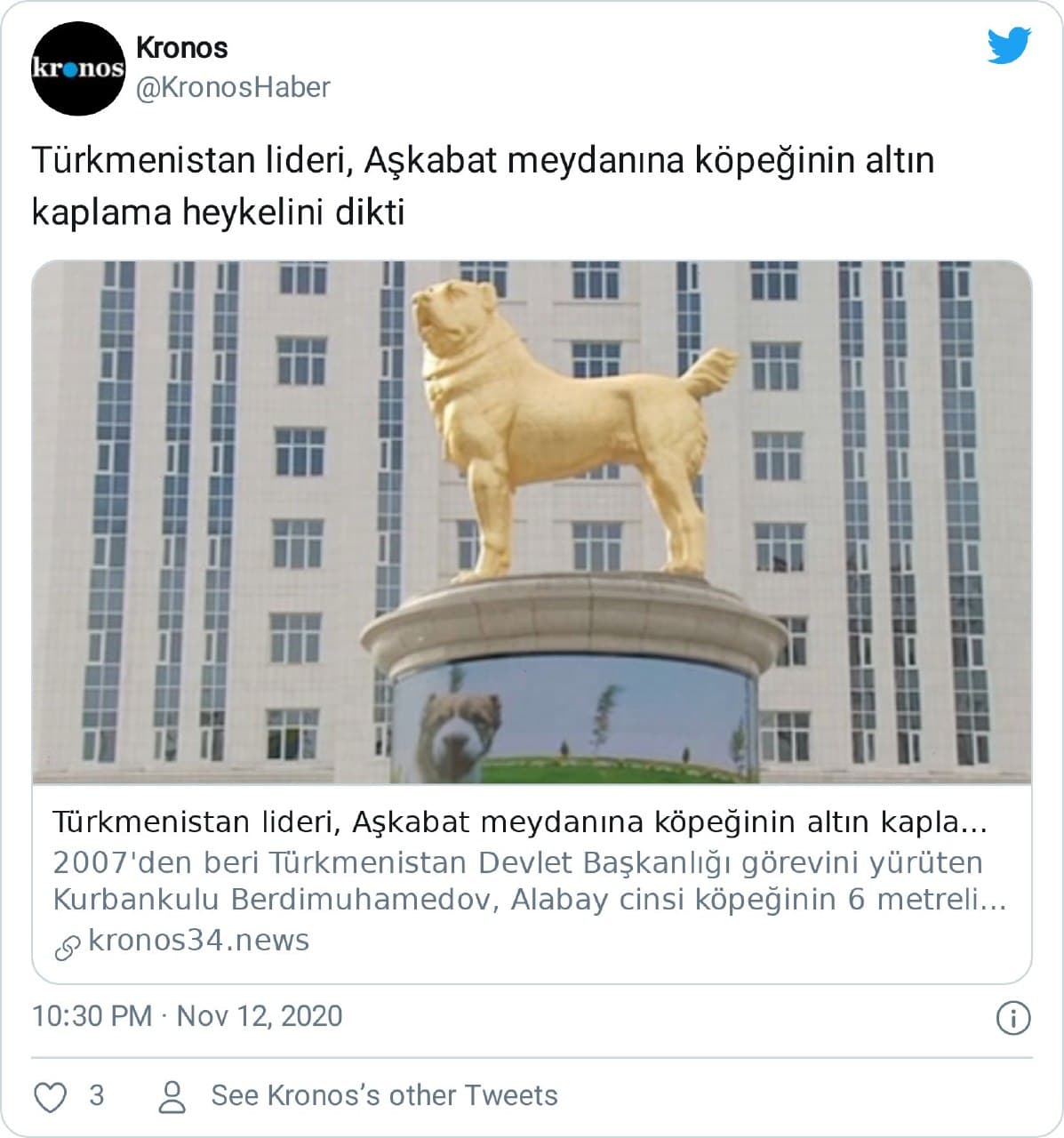Click the like count number 3

pyautogui.click(x=96, y=1095)
